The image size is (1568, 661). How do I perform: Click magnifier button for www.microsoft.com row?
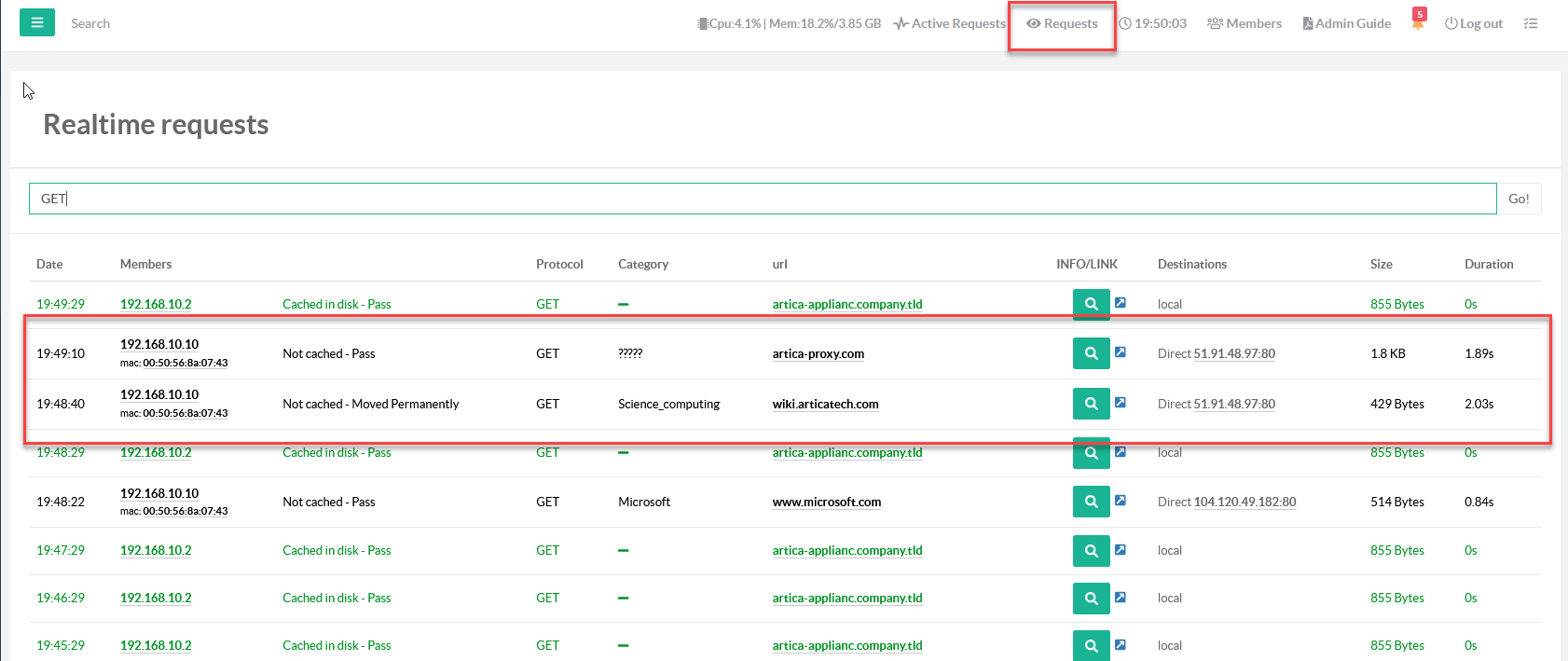(x=1091, y=502)
